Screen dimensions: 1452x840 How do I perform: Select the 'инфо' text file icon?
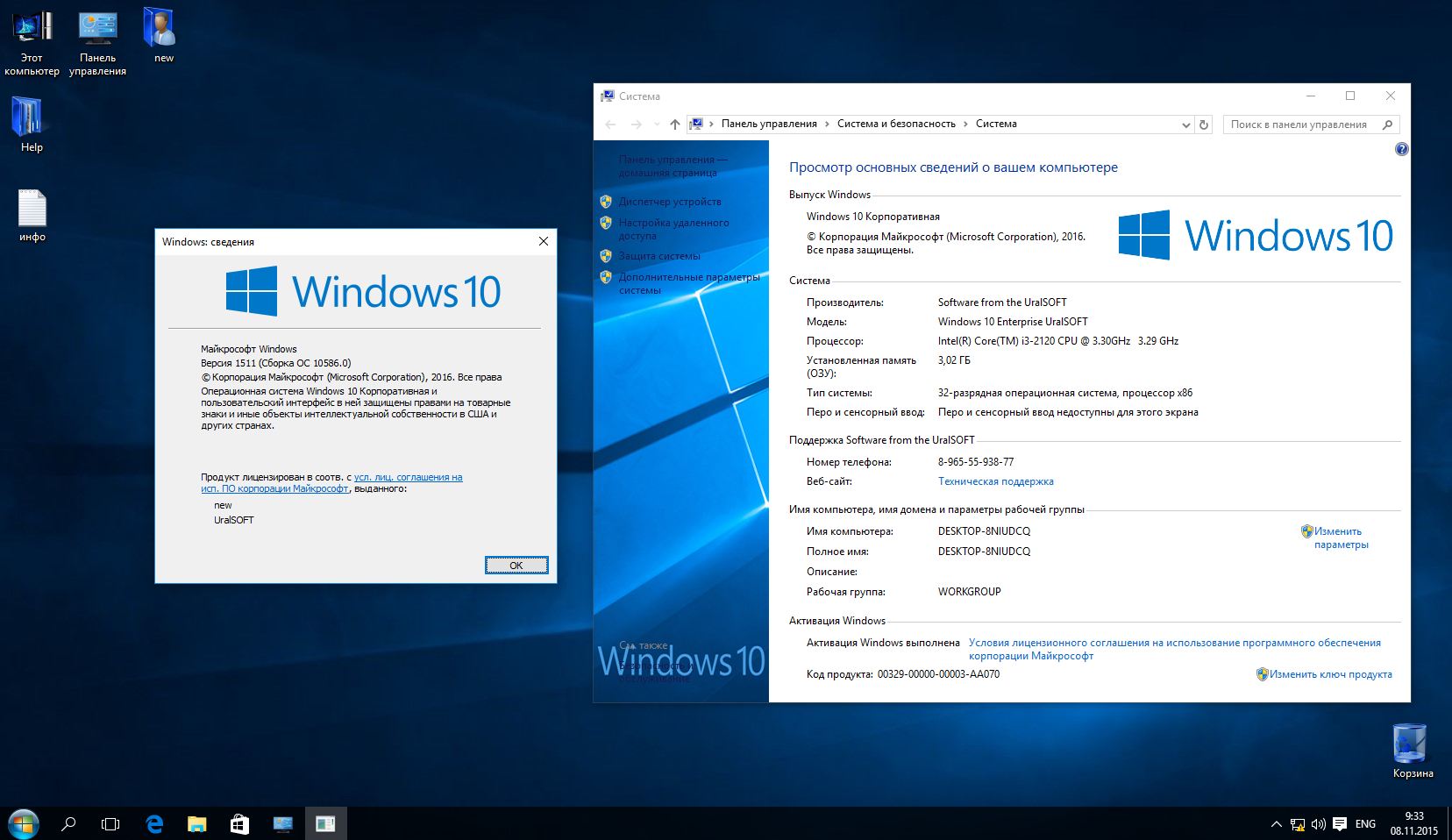tap(32, 216)
